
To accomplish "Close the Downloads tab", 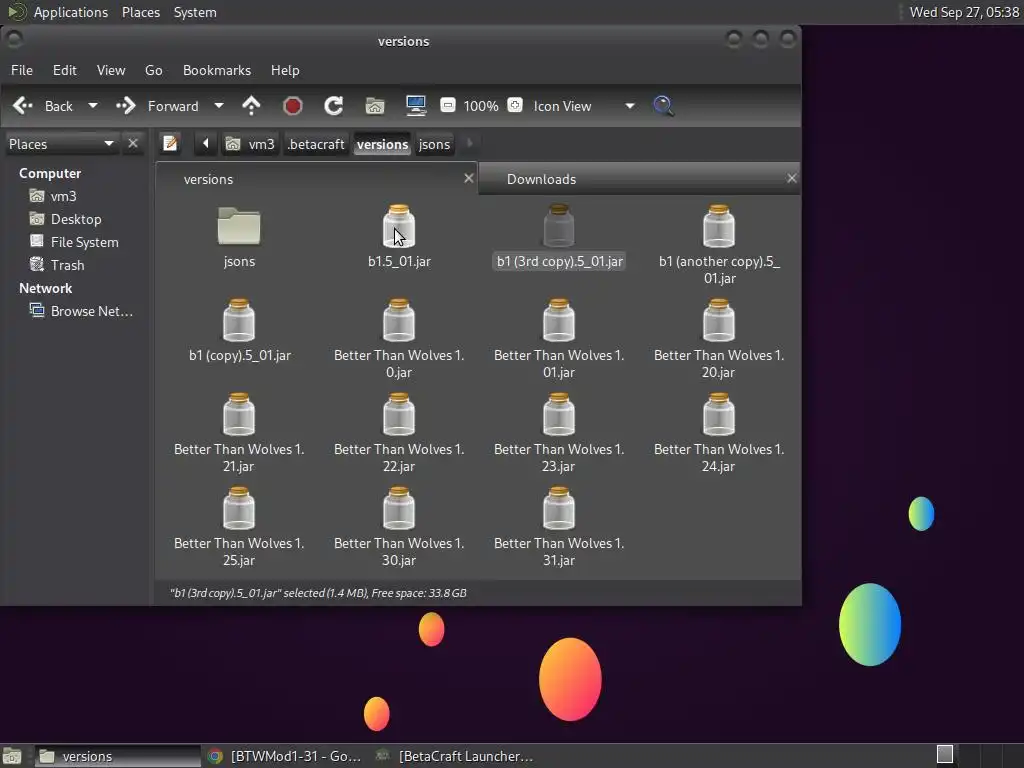I will pos(792,178).
